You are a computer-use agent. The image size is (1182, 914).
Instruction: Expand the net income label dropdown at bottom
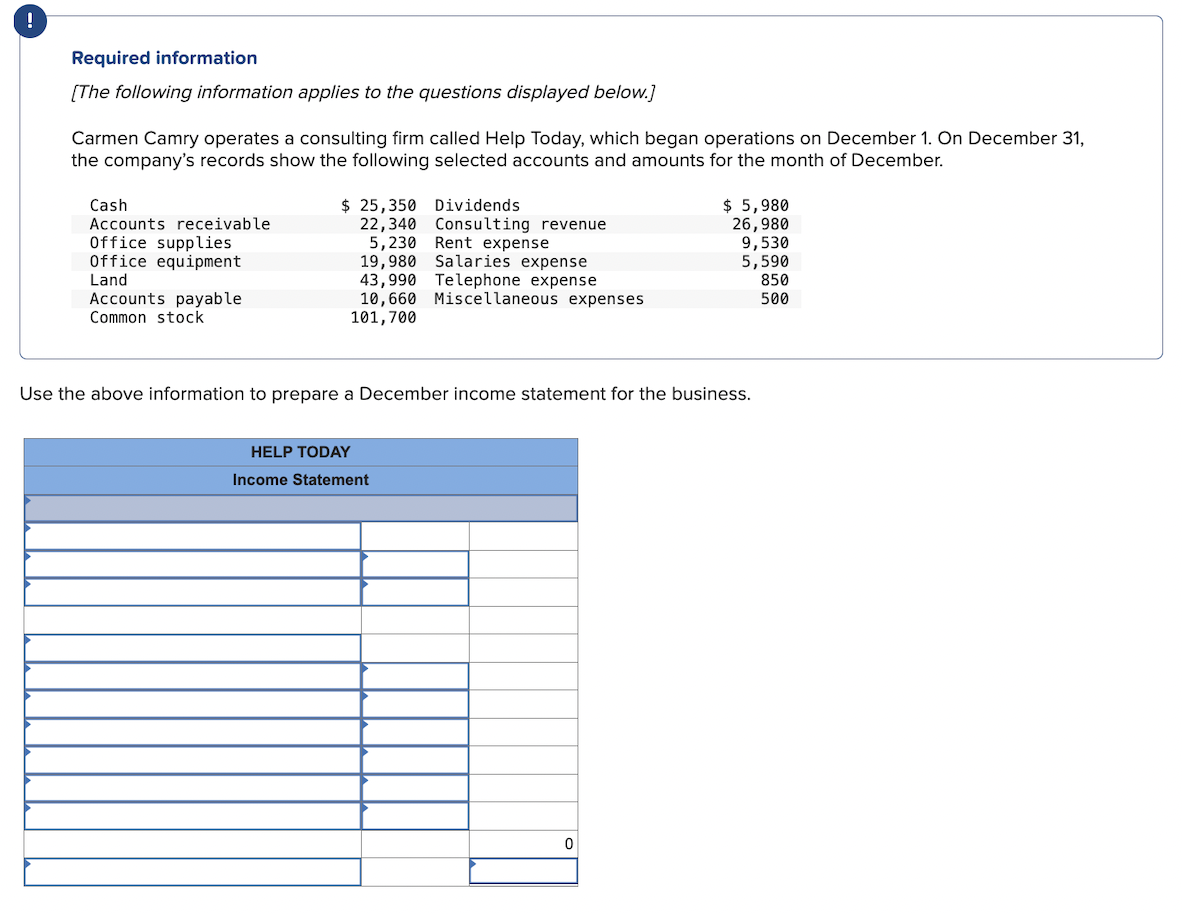(190, 871)
